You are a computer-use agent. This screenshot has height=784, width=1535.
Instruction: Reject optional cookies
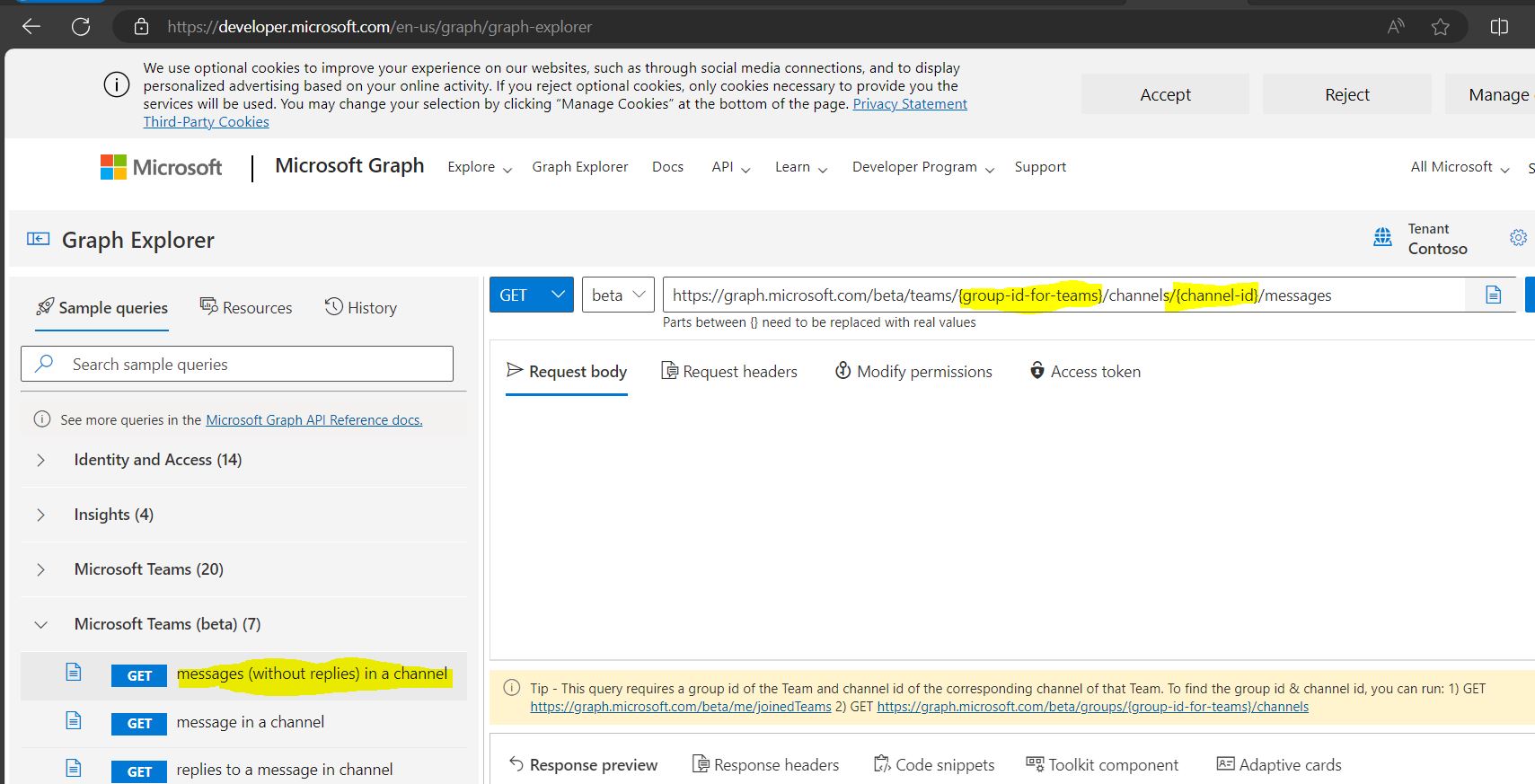pyautogui.click(x=1347, y=94)
